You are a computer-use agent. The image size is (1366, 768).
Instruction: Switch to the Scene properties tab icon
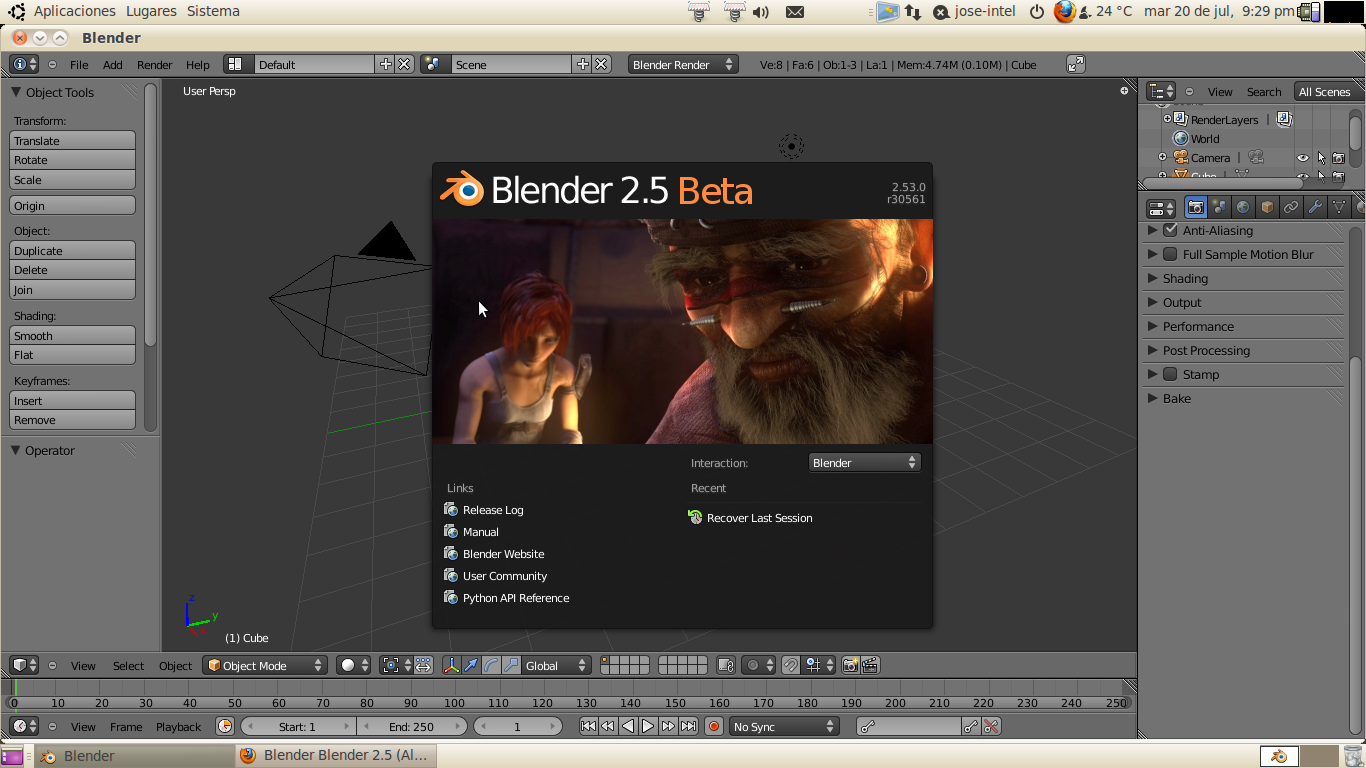[x=1219, y=207]
